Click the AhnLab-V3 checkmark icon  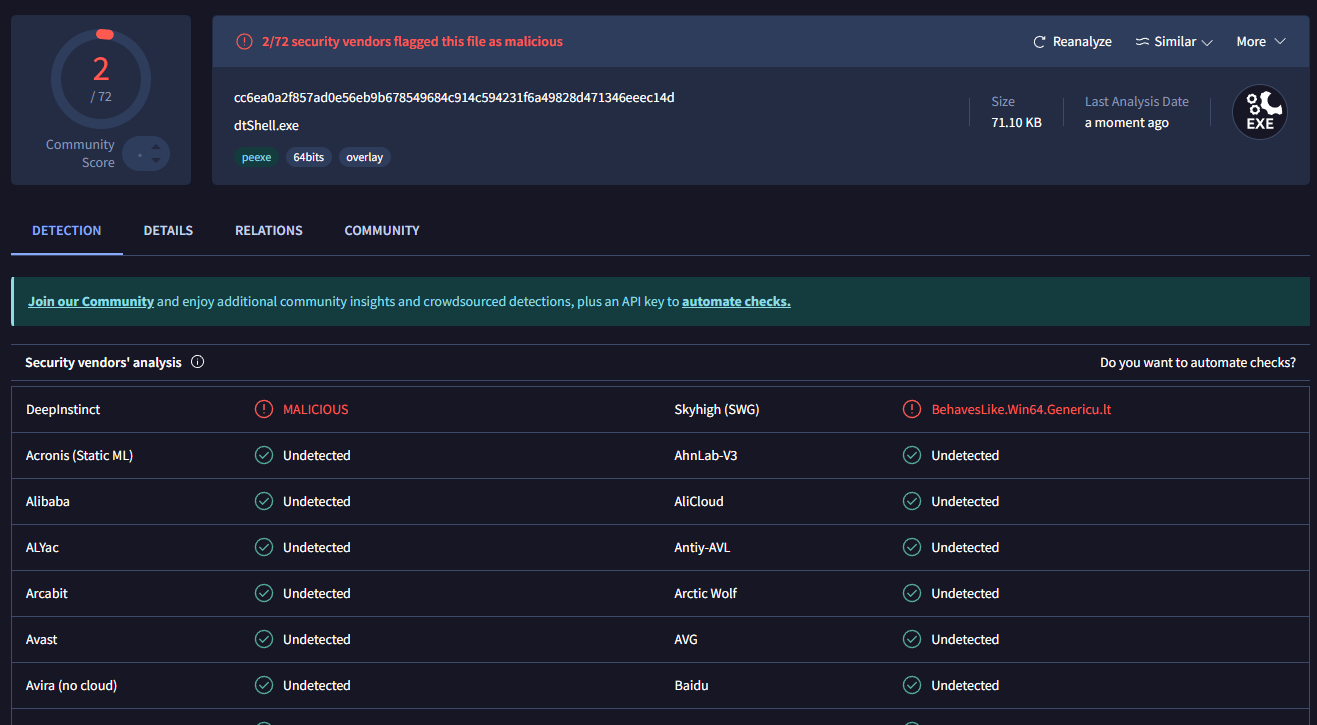912,455
